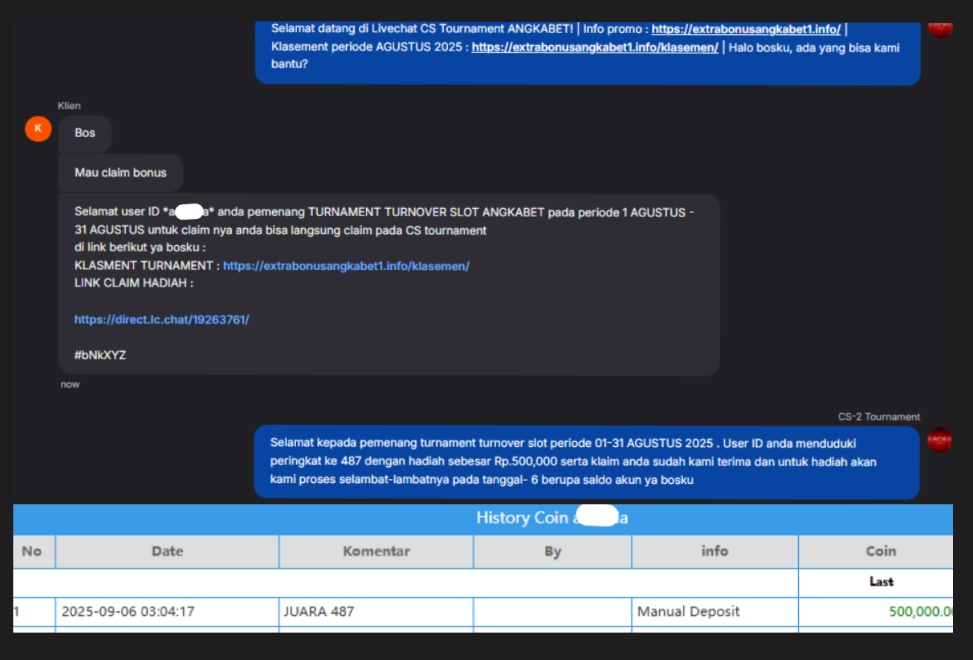This screenshot has width=973, height=660.
Task: Select the "JUARA 487" comment cell
Action: point(376,612)
